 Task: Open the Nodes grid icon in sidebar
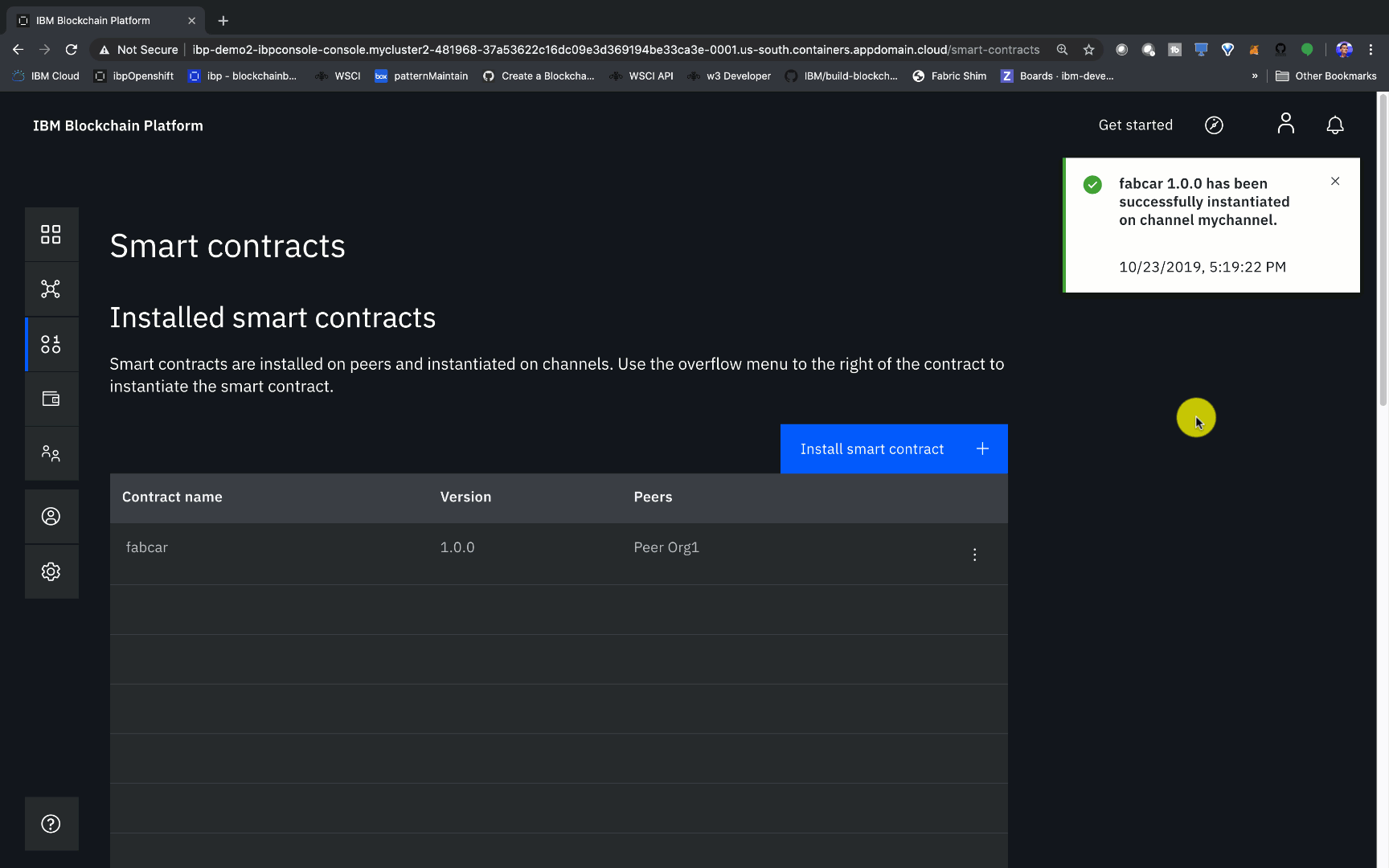pyautogui.click(x=51, y=234)
